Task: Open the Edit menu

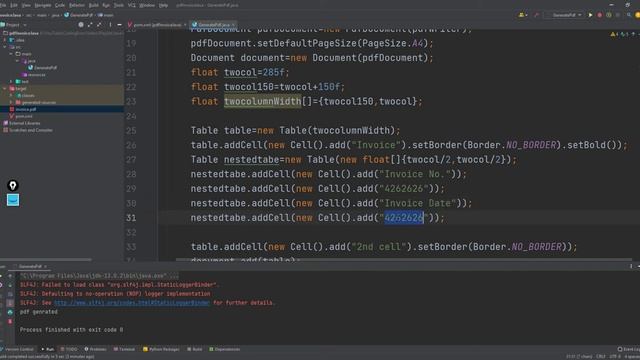Action: (x=14, y=5)
